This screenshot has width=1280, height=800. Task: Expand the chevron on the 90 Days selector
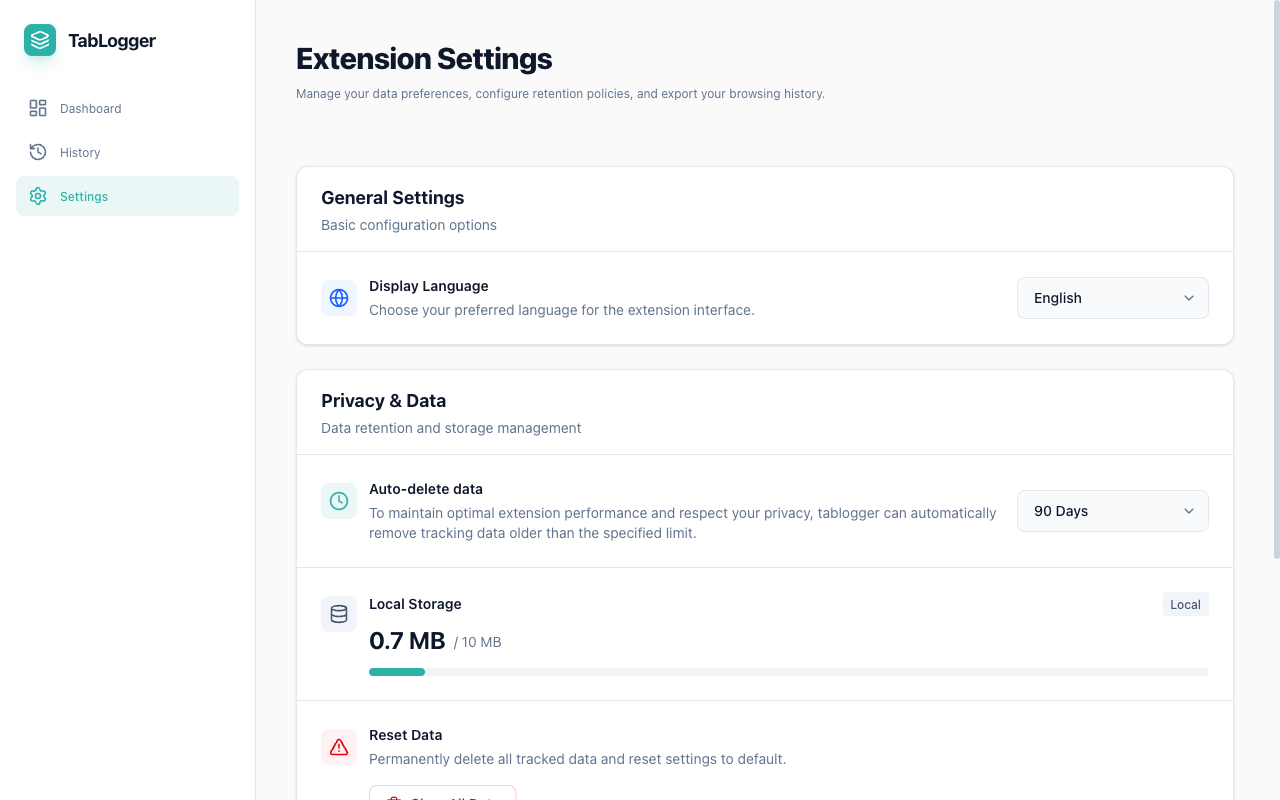coord(1188,511)
